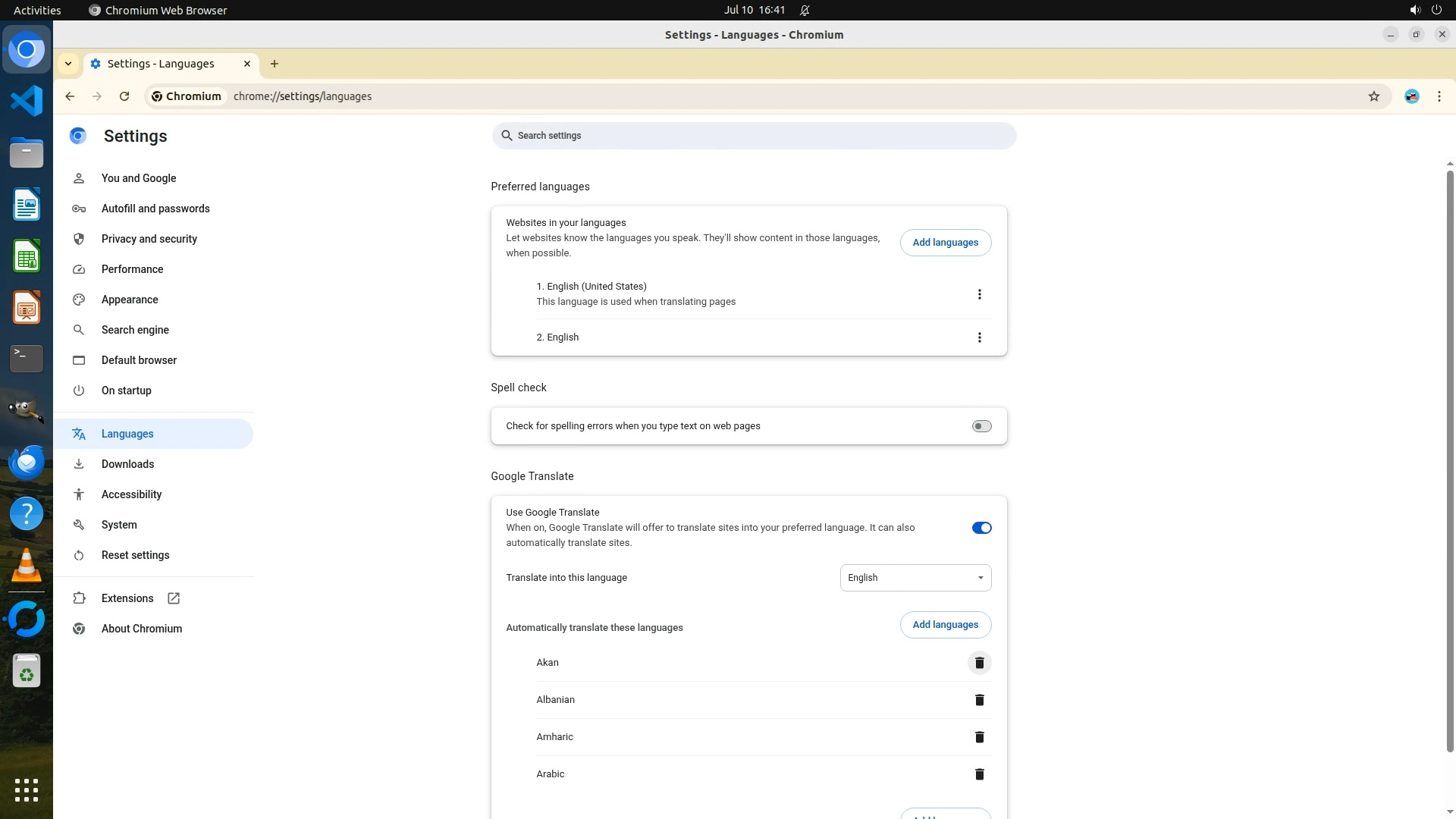Image resolution: width=1456 pixels, height=819 pixels.
Task: Turn off the Use Google Translate switch
Action: (981, 528)
